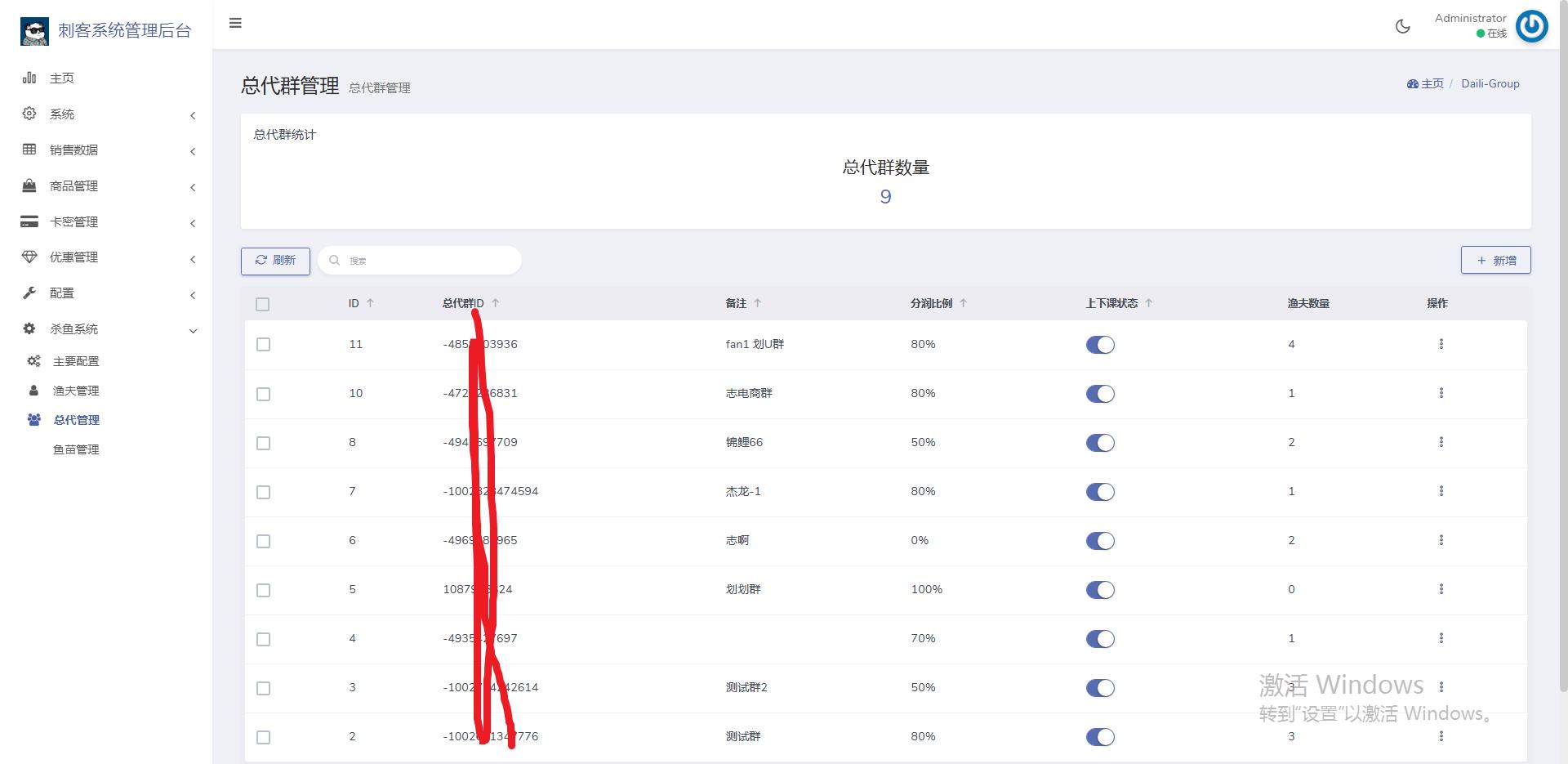Select the checkbox for row ID 6
This screenshot has height=764, width=1568.
click(263, 541)
